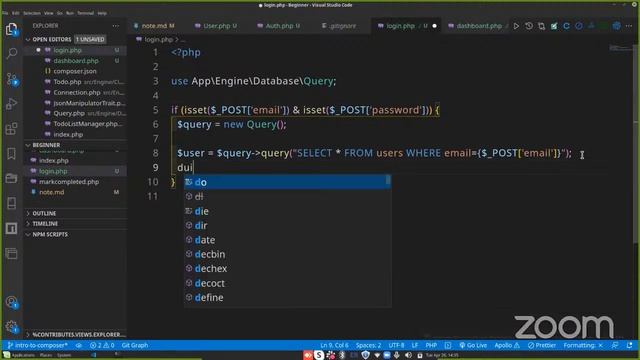
Task: Click the errors and warnings counter
Action: click(x=102, y=345)
